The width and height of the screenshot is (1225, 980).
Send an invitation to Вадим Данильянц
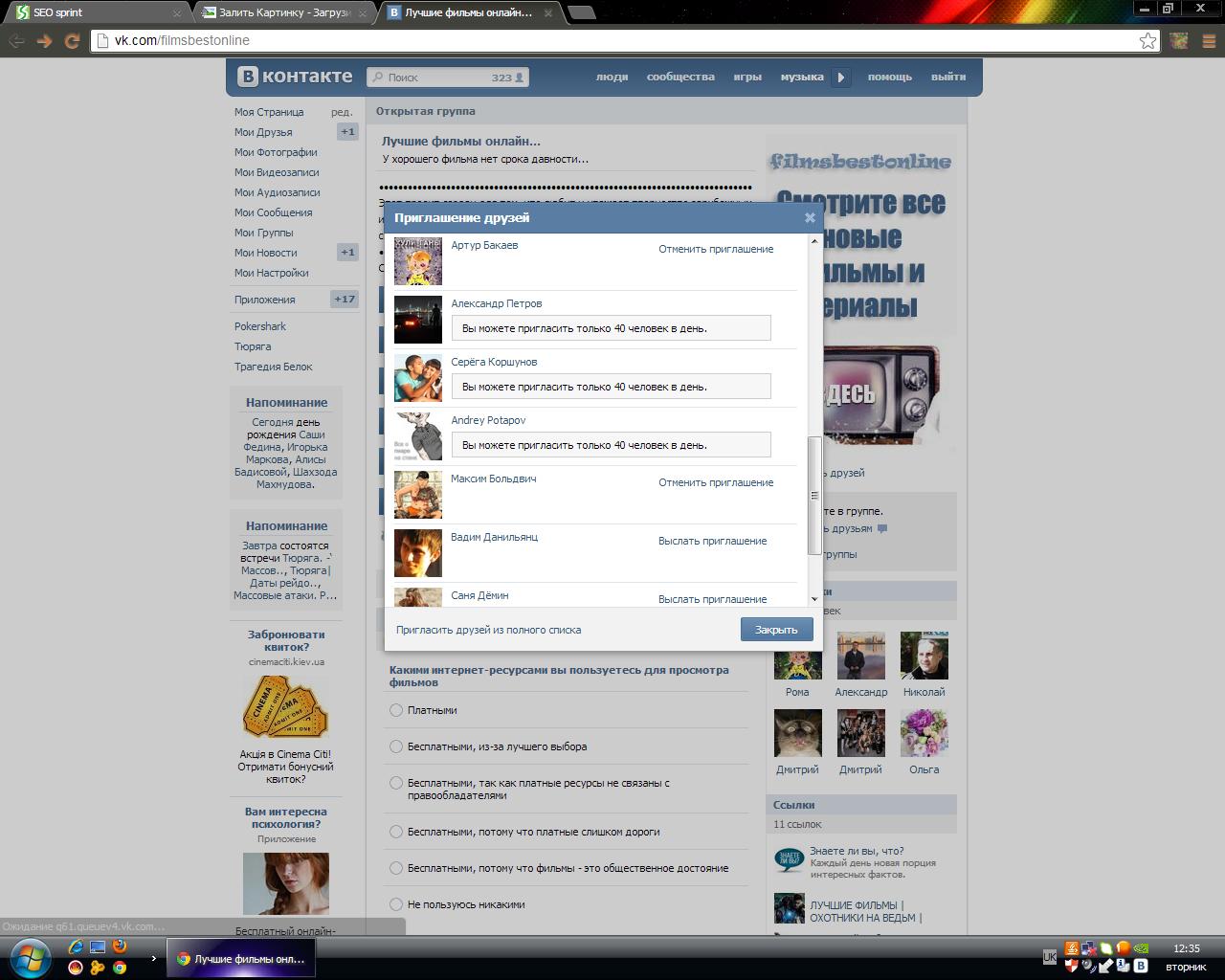(713, 541)
